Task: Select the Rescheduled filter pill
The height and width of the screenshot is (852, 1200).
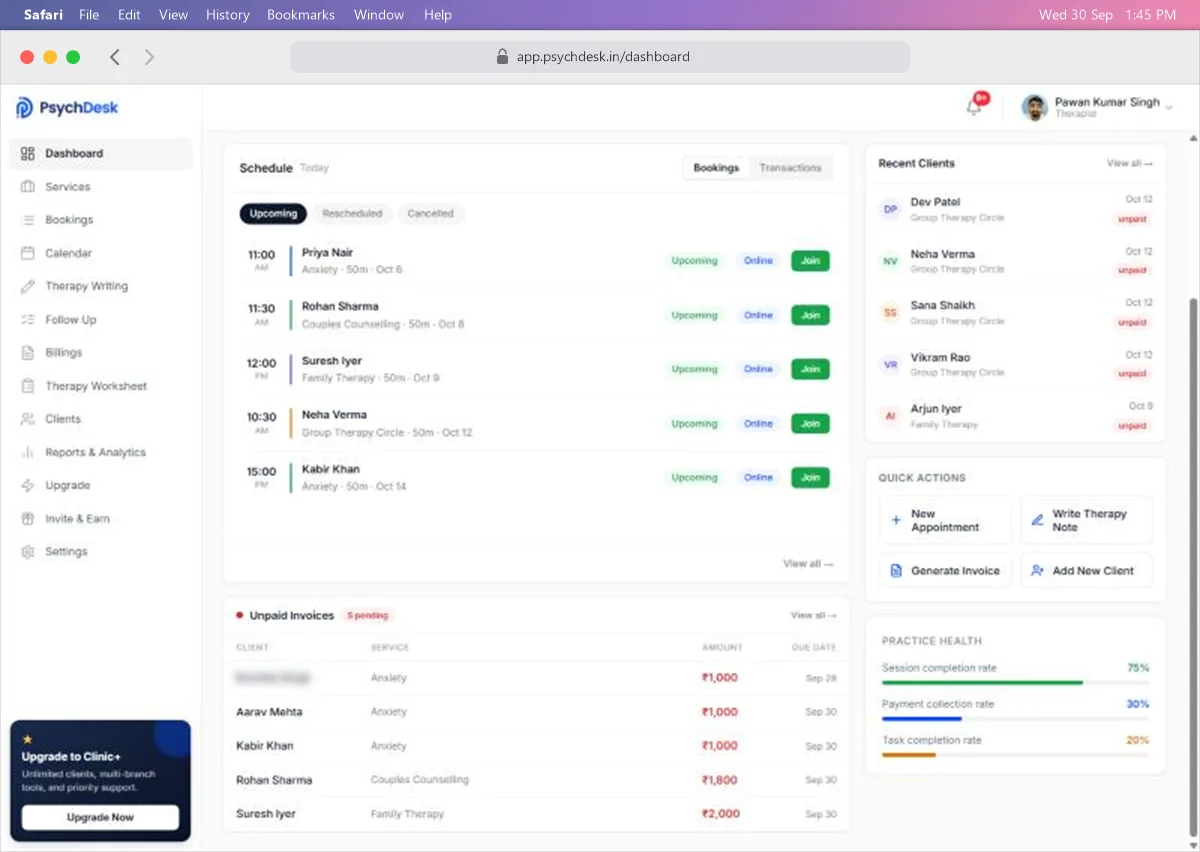Action: tap(352, 213)
